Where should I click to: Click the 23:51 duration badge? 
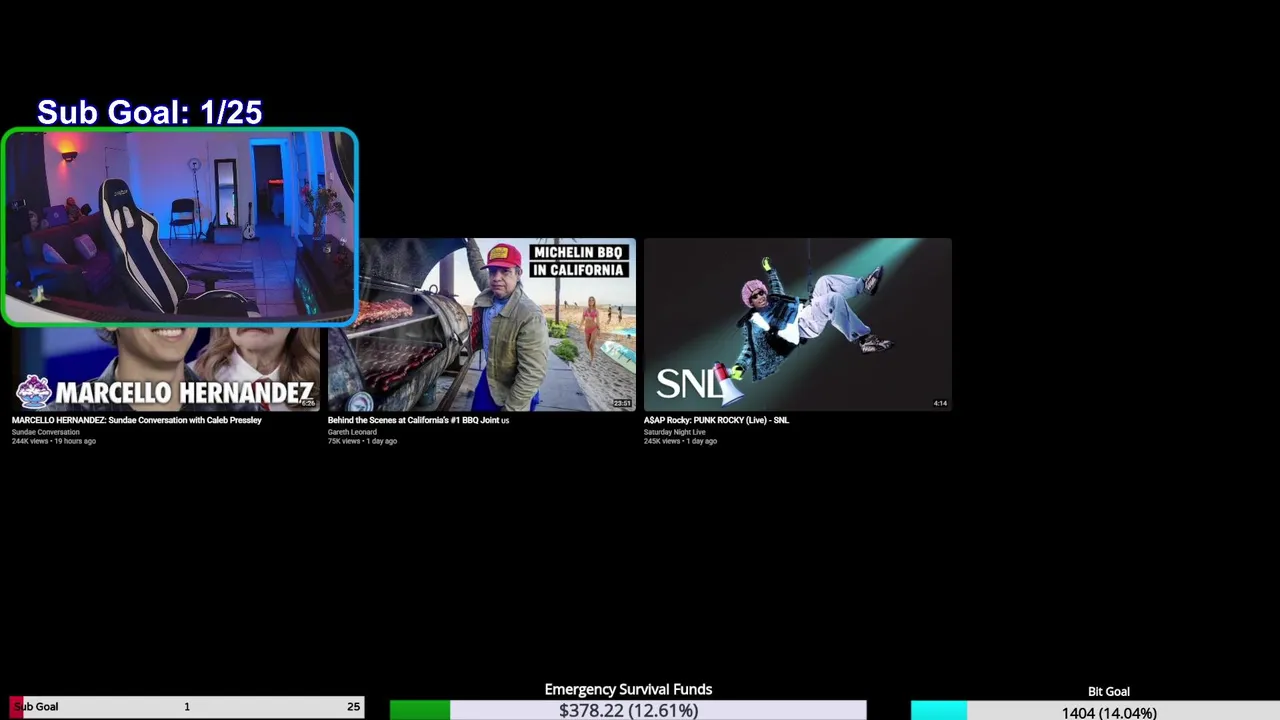click(622, 403)
